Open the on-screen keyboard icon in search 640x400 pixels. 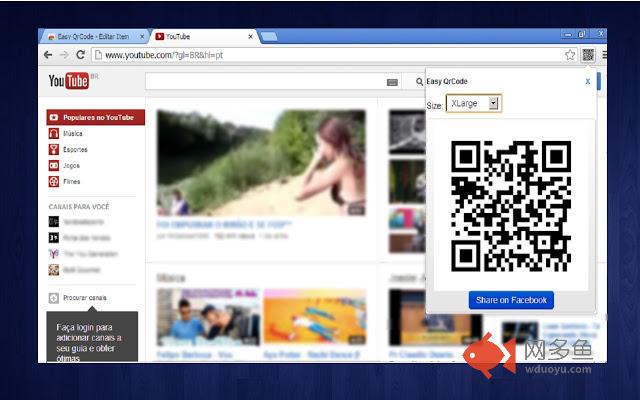(392, 82)
